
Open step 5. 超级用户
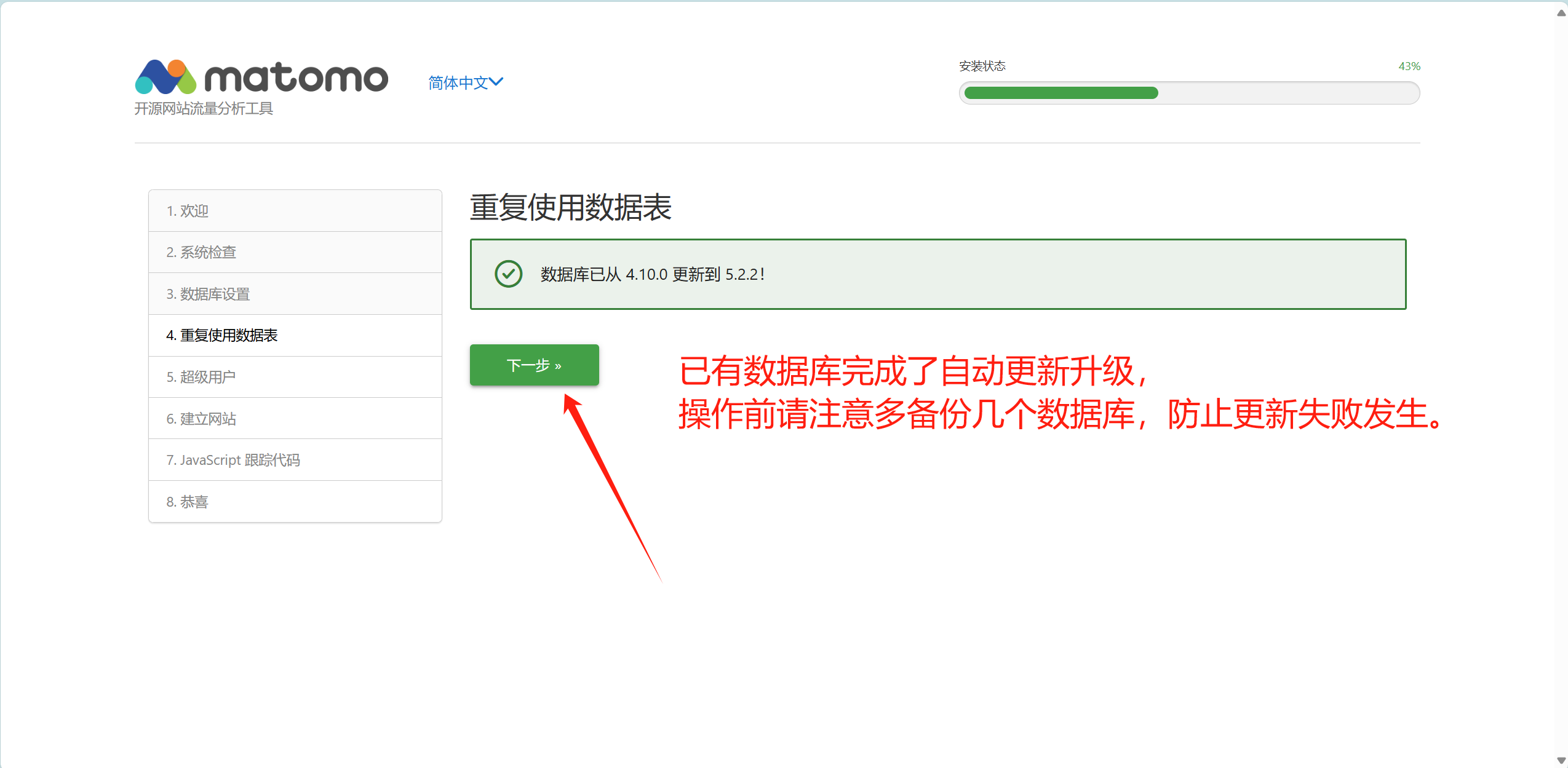pos(201,377)
